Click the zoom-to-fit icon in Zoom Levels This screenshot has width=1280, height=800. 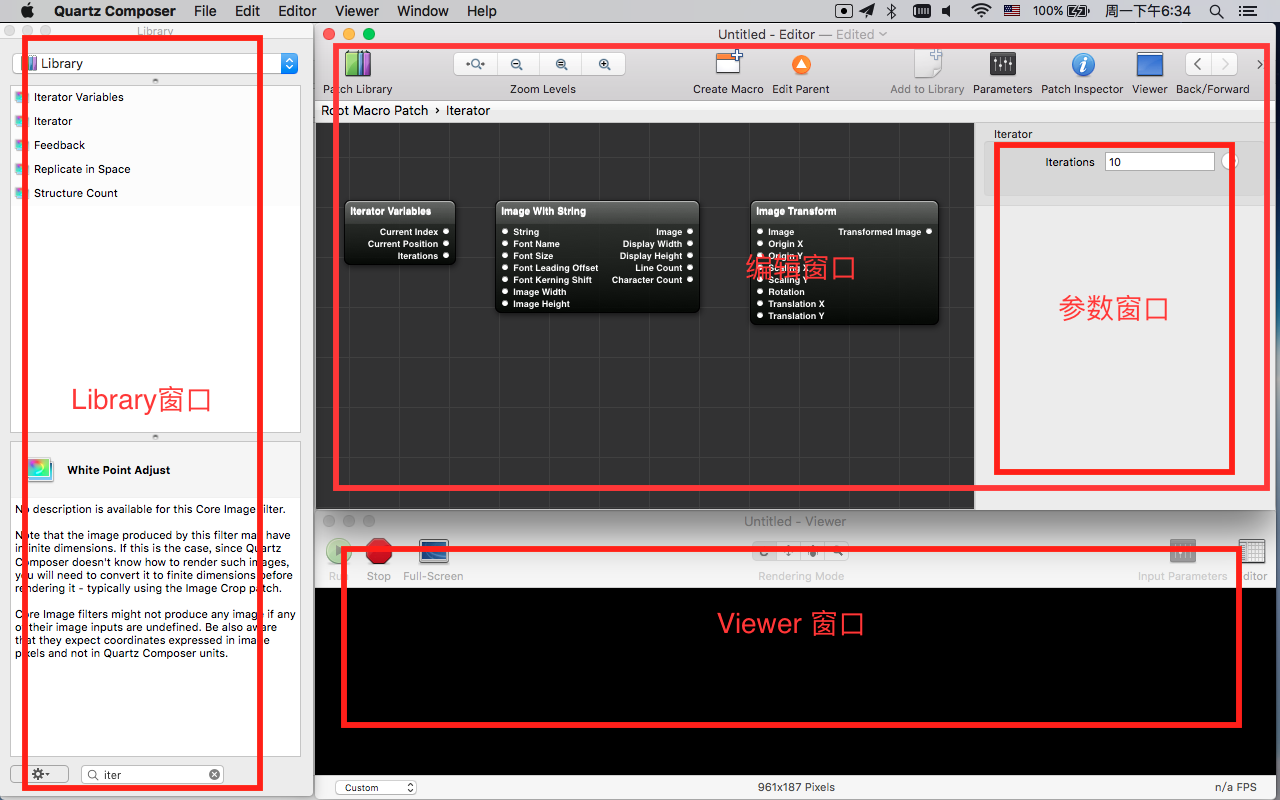pos(475,64)
